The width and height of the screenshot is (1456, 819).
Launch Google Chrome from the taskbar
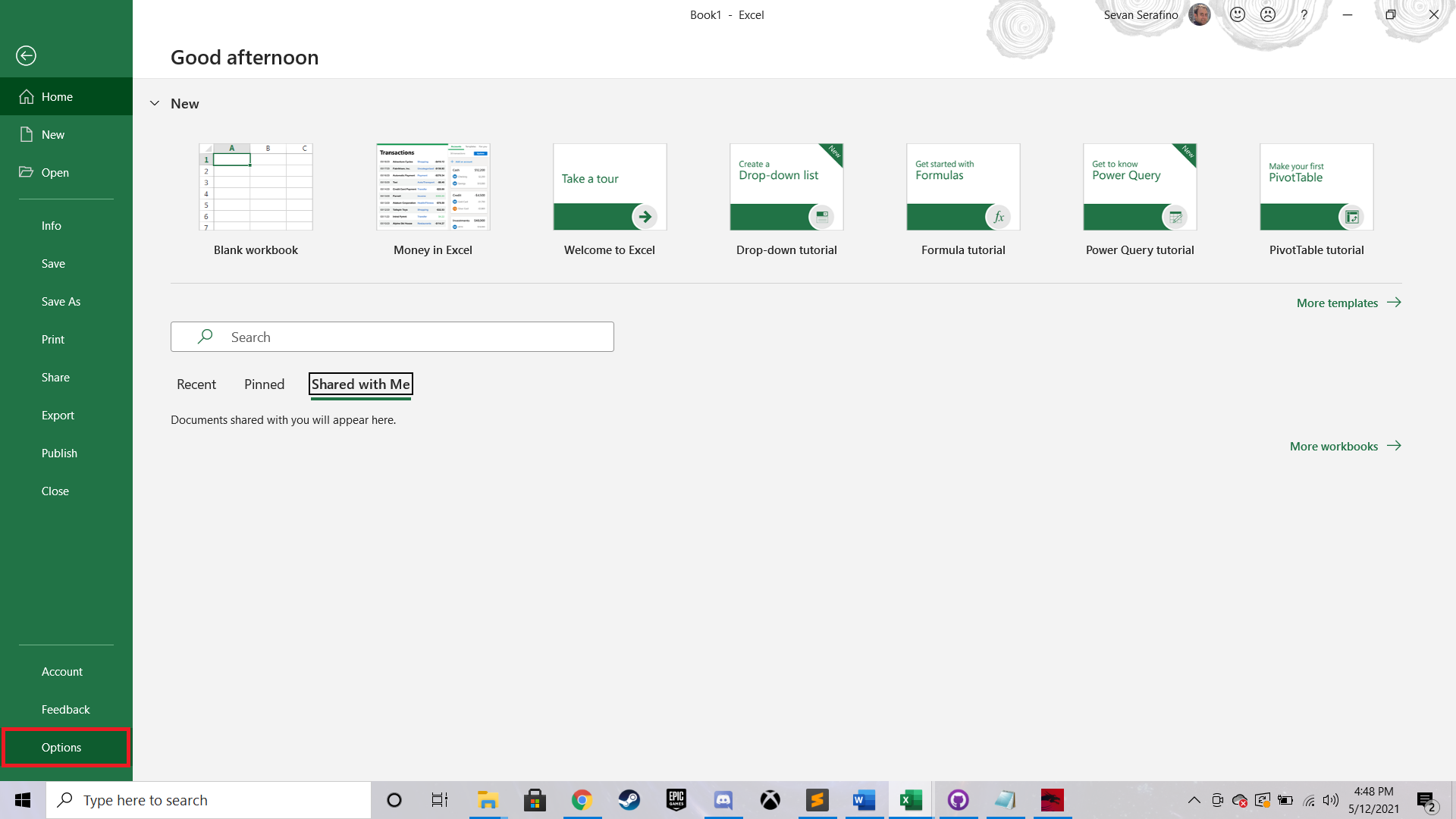582,800
